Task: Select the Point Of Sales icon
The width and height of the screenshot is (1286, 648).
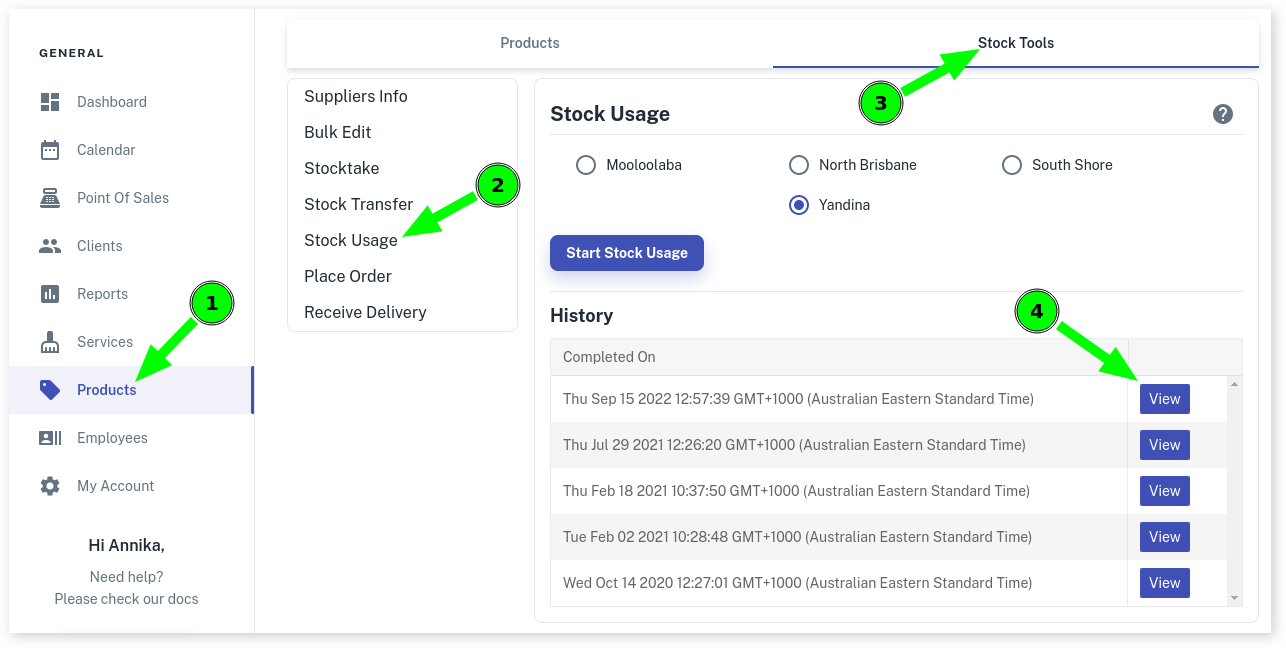Action: tap(48, 197)
